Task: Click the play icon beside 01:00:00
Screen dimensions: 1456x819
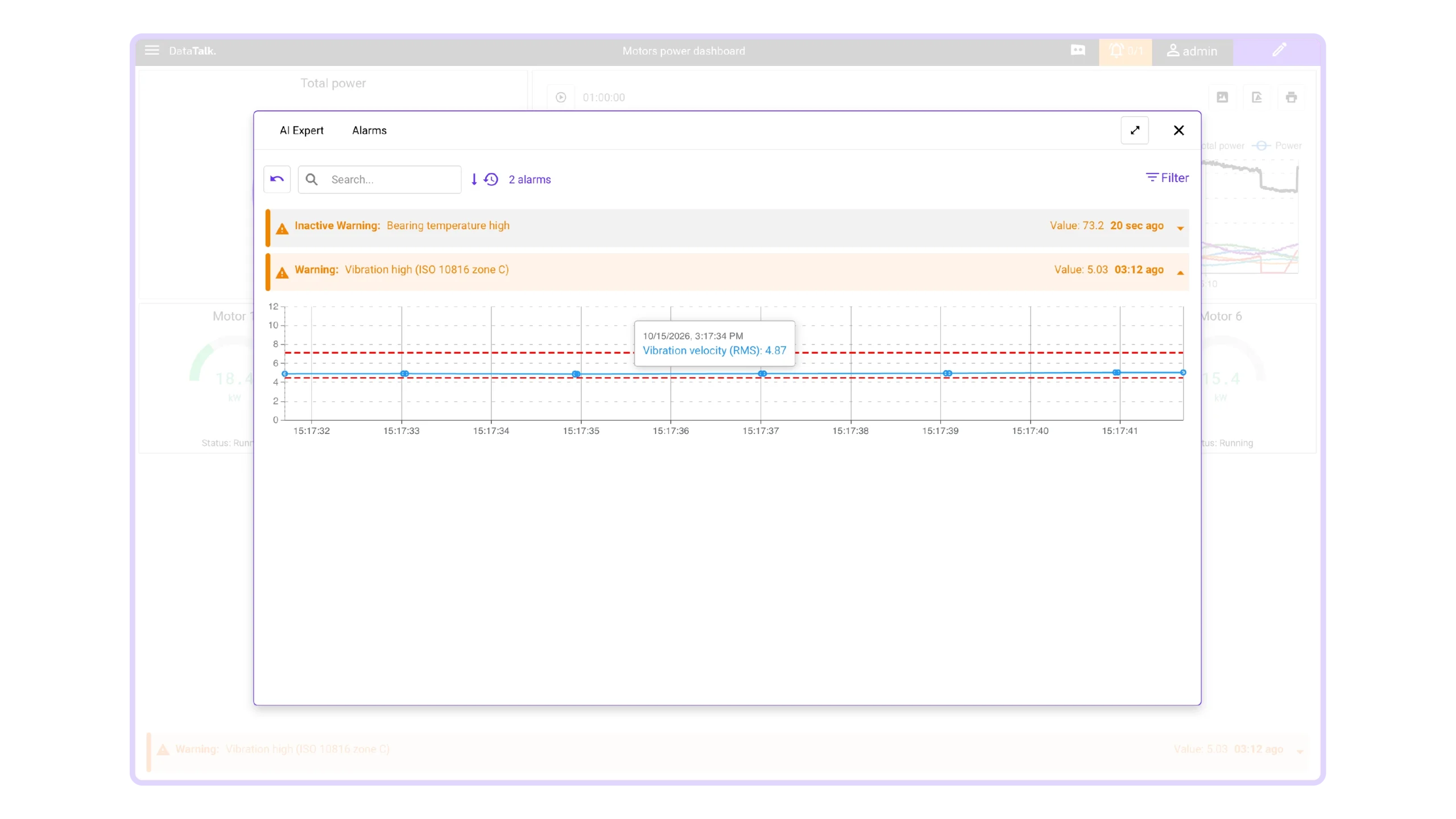Action: [x=561, y=97]
